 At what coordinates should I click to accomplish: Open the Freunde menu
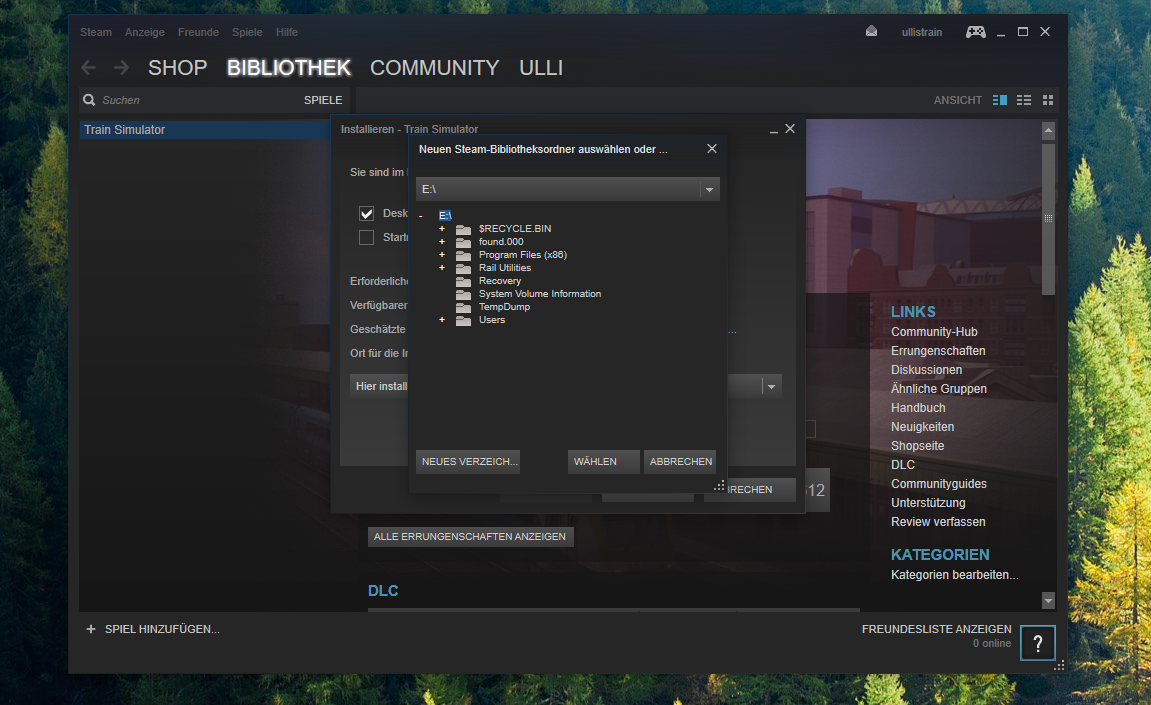[198, 32]
